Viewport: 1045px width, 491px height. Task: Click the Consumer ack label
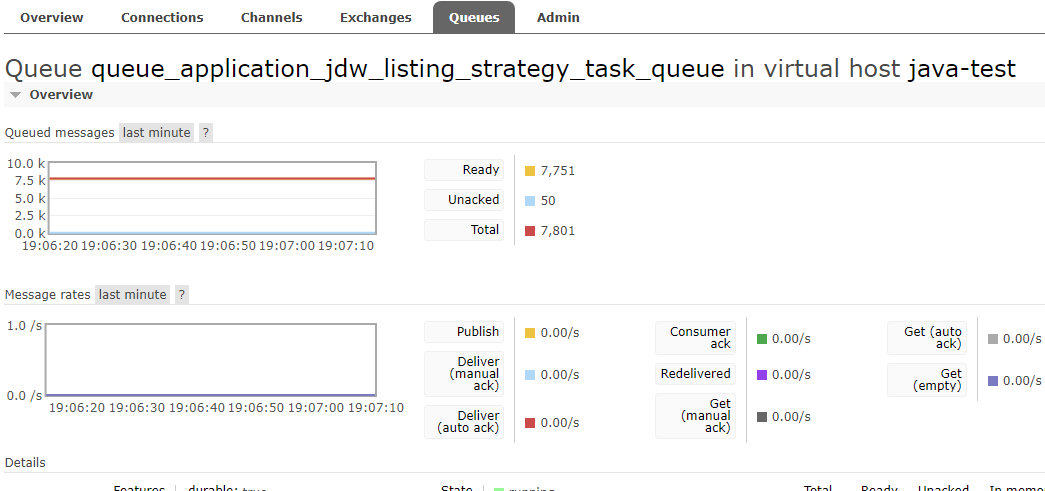(695, 338)
